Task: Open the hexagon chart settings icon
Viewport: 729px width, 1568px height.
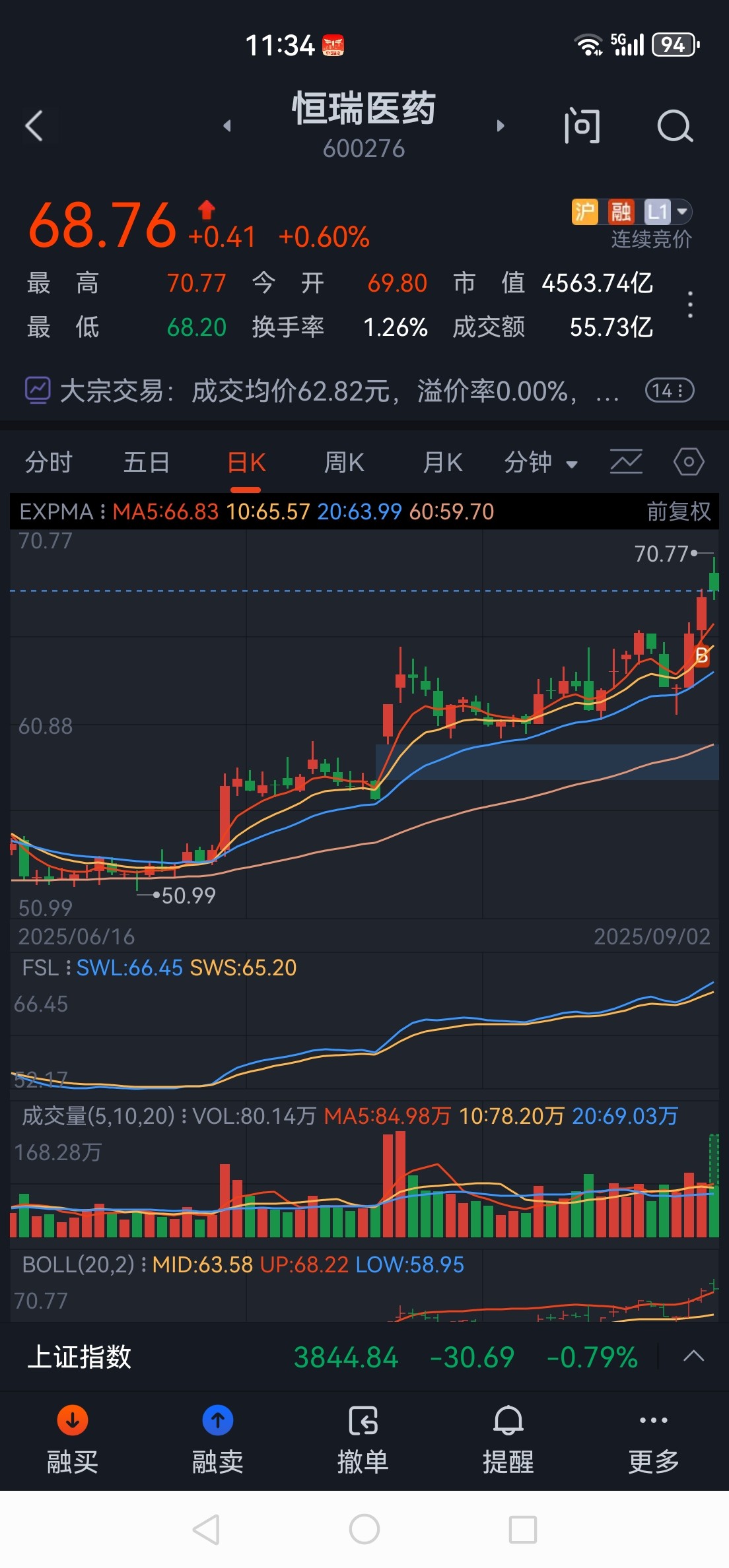Action: [x=689, y=462]
